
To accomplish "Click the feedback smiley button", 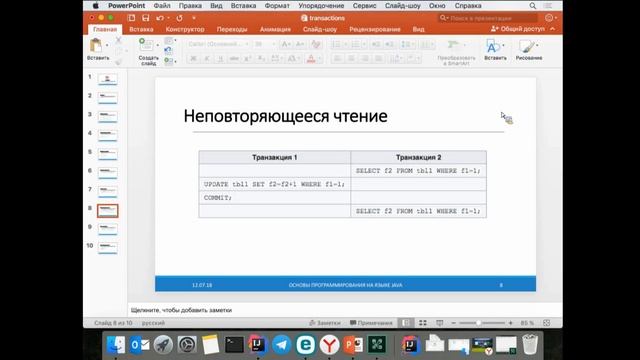I will [x=549, y=18].
